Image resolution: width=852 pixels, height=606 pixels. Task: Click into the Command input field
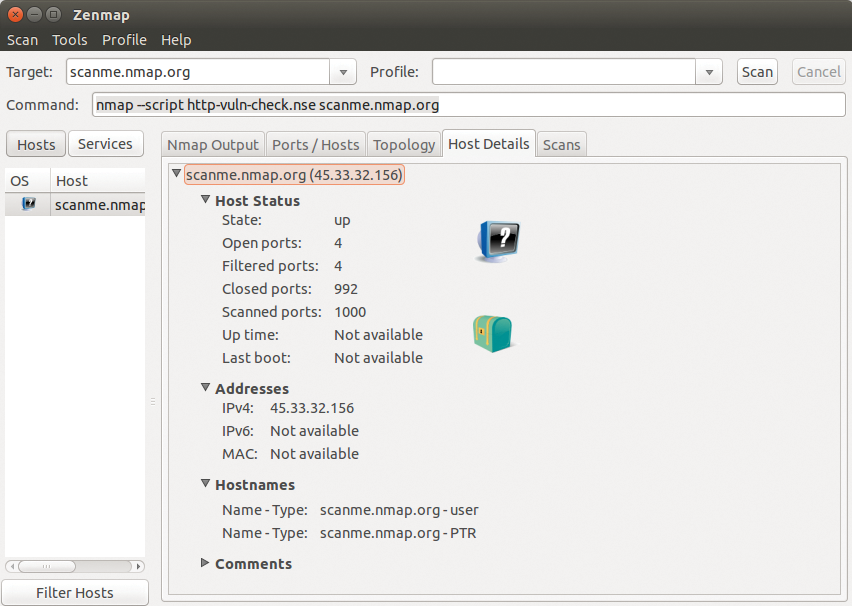click(468, 105)
